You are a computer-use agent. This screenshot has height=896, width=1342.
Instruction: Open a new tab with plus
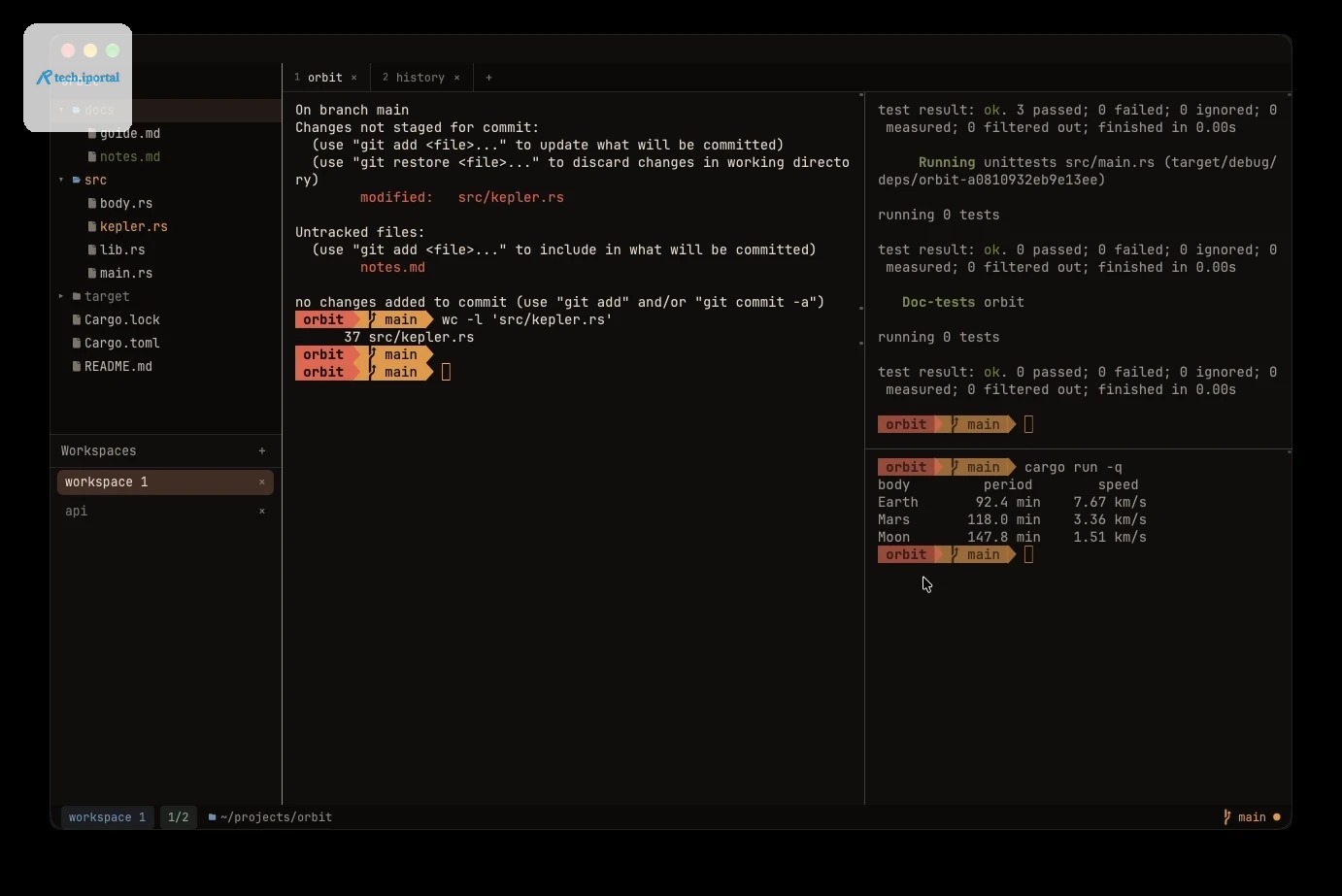[488, 78]
